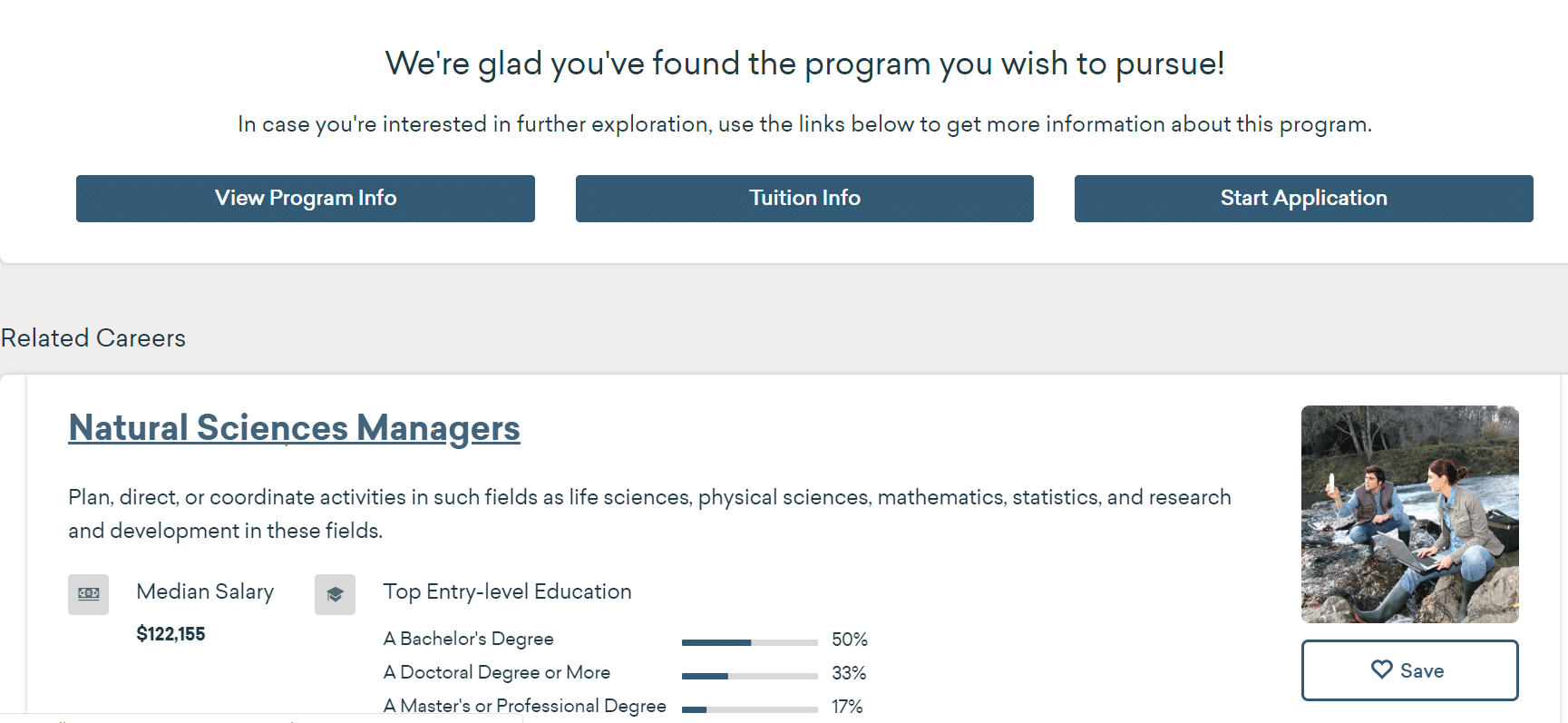Start Application for this program

(1303, 199)
